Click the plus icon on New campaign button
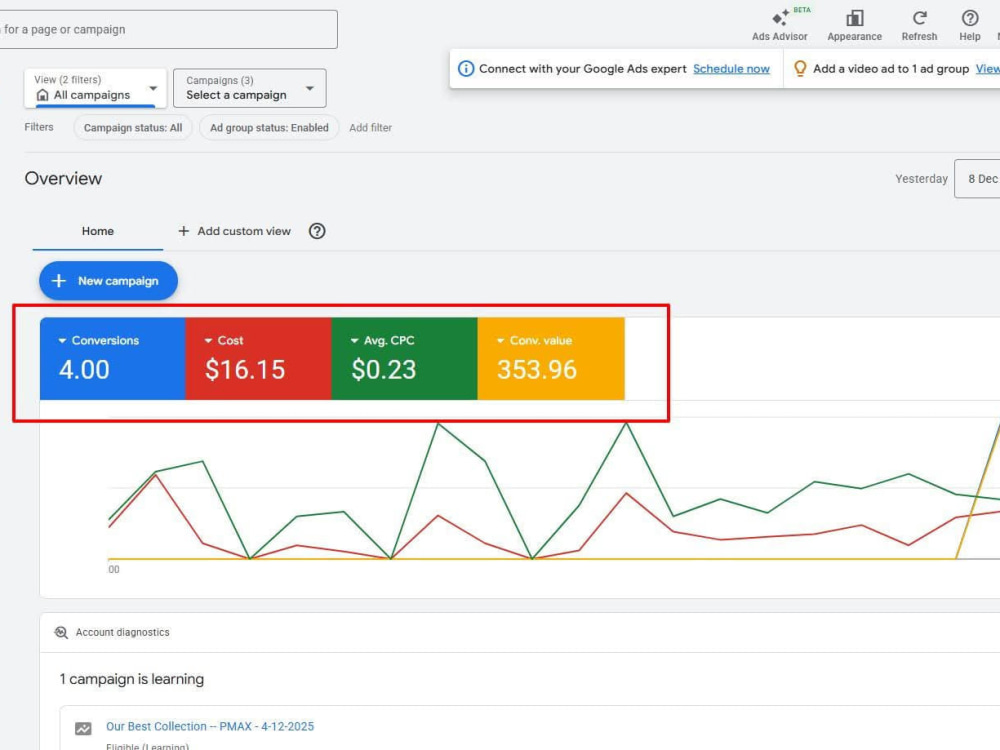The image size is (1000, 750). coord(58,281)
